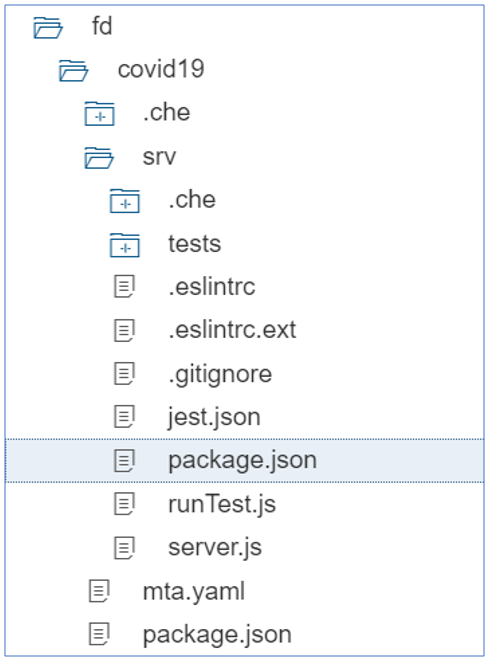Click the mta.yaml file icon
The height and width of the screenshot is (660, 490).
99,591
